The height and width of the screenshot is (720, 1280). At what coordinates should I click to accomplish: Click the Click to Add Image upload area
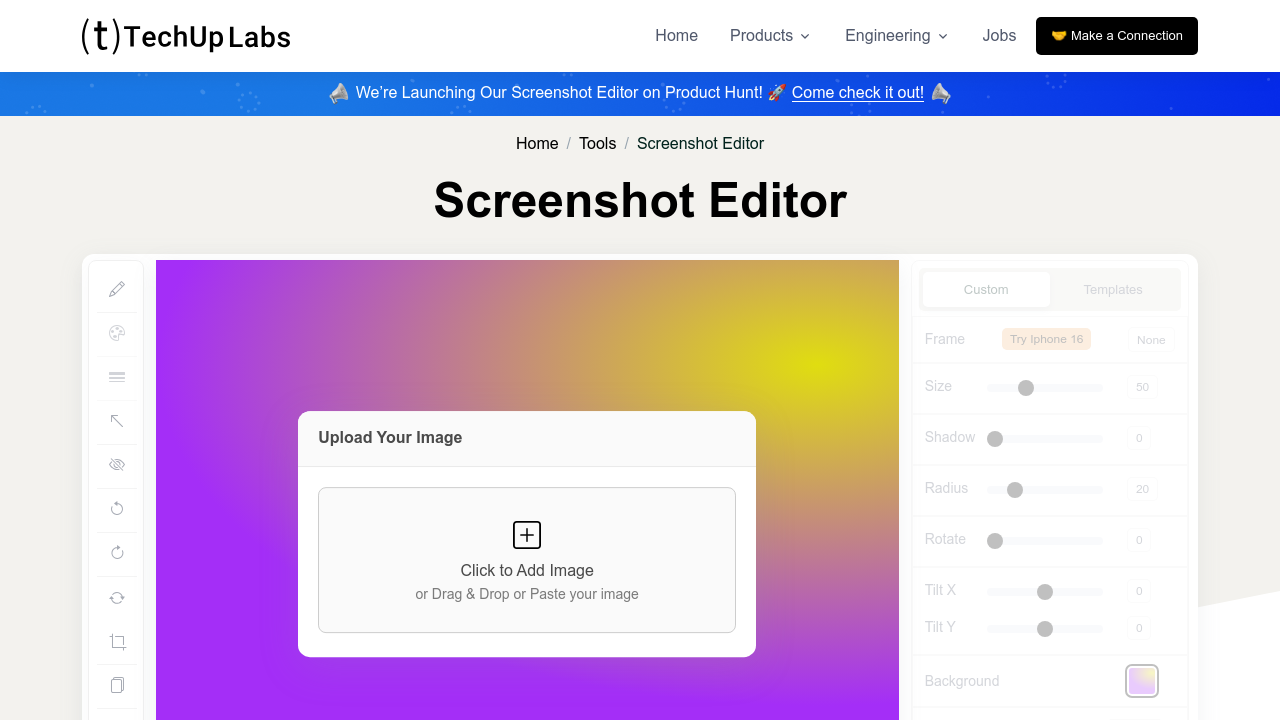point(526,559)
